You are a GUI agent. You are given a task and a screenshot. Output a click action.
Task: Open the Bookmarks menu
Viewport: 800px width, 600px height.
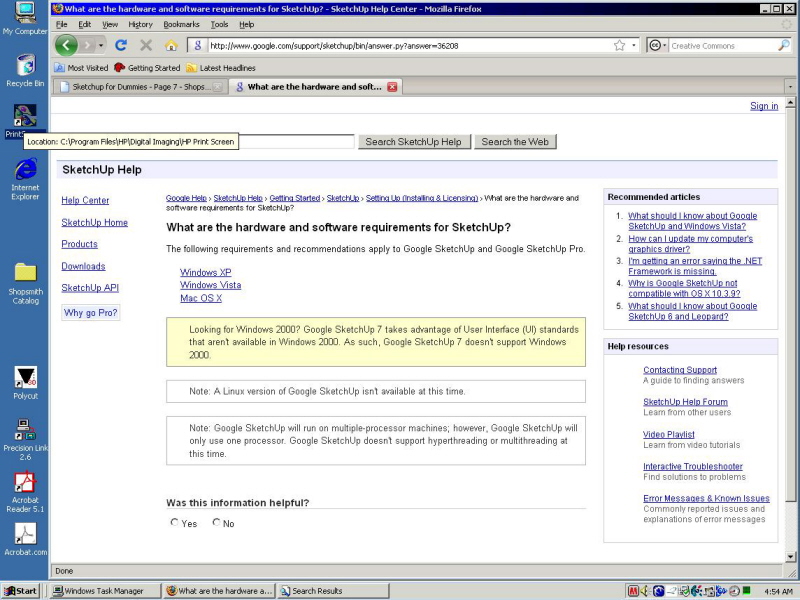click(181, 24)
